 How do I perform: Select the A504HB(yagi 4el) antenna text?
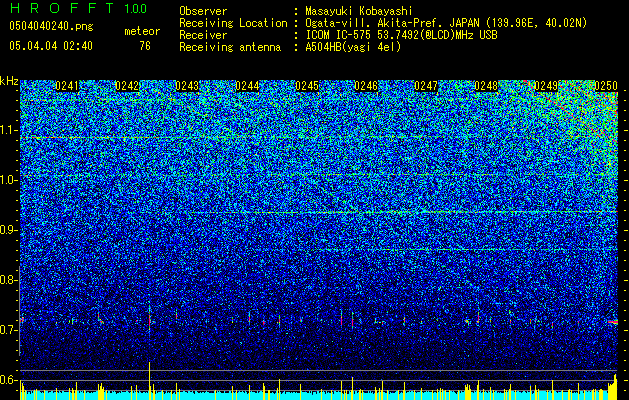click(353, 47)
